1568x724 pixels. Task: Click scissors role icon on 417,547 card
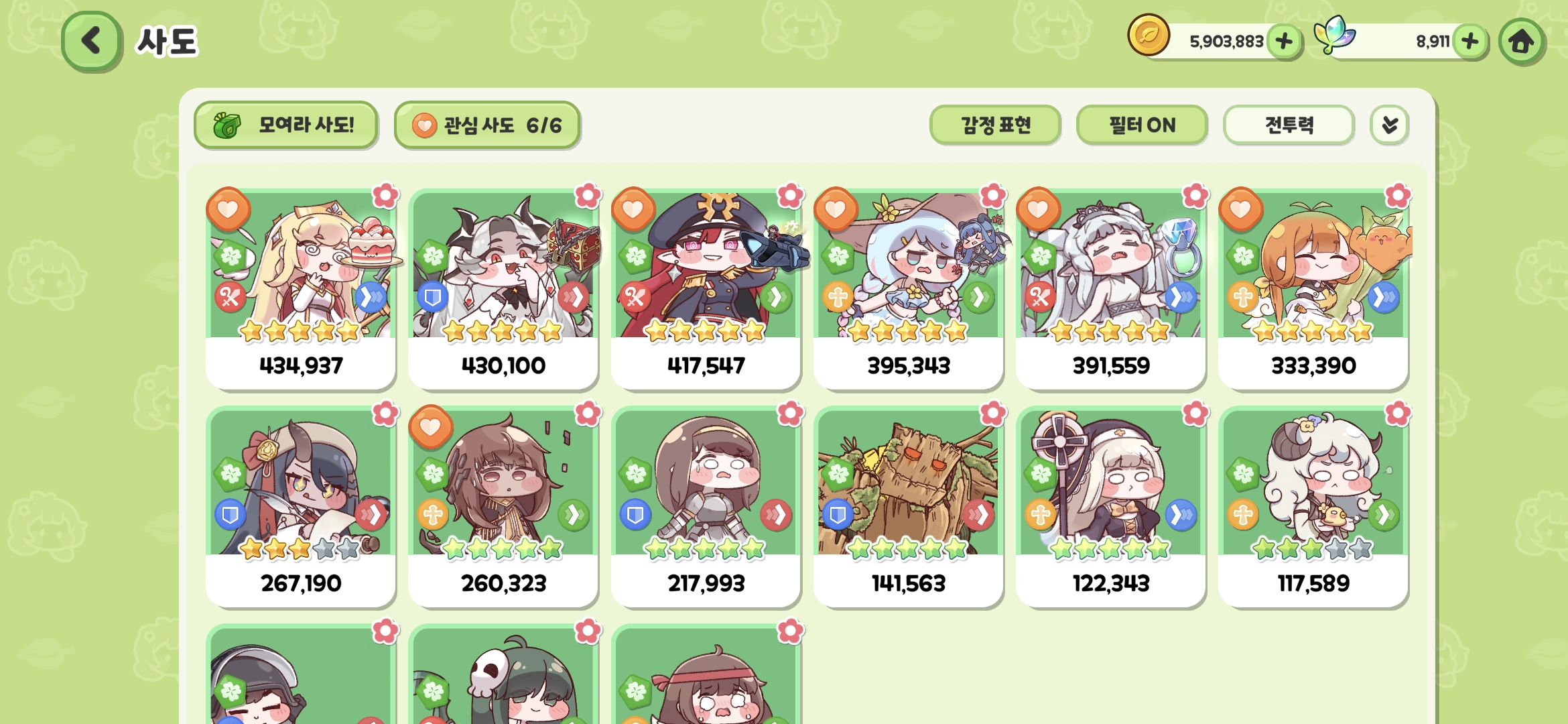(x=634, y=297)
